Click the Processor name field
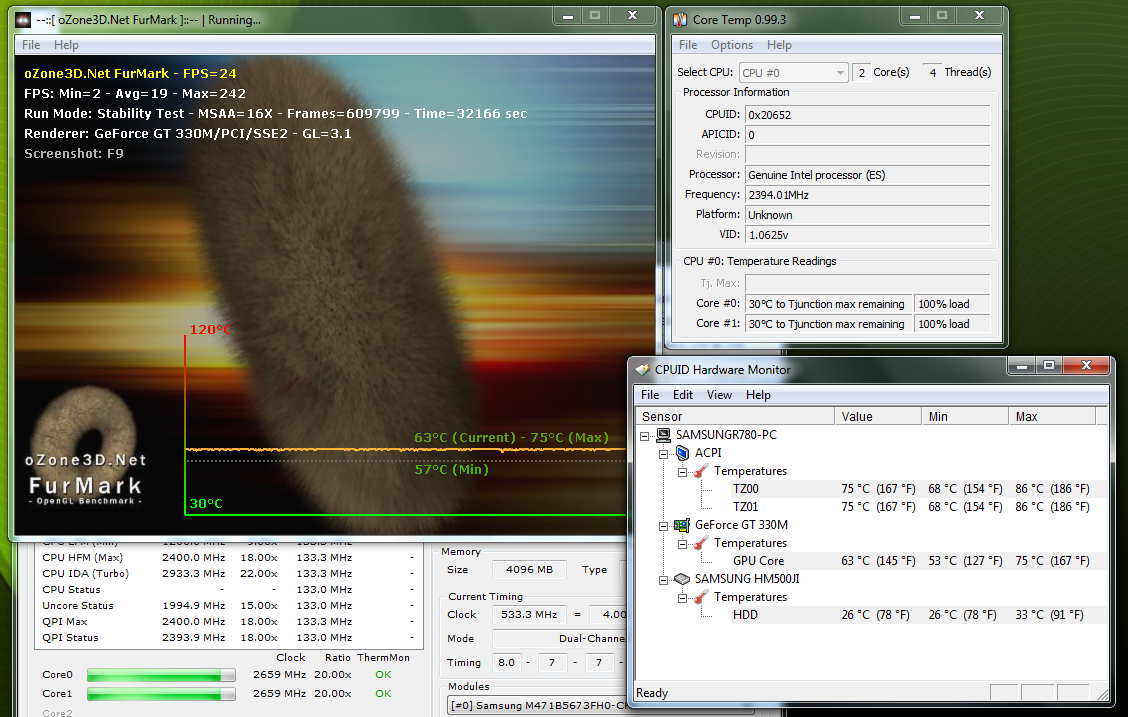Image resolution: width=1128 pixels, height=717 pixels. 868,175
